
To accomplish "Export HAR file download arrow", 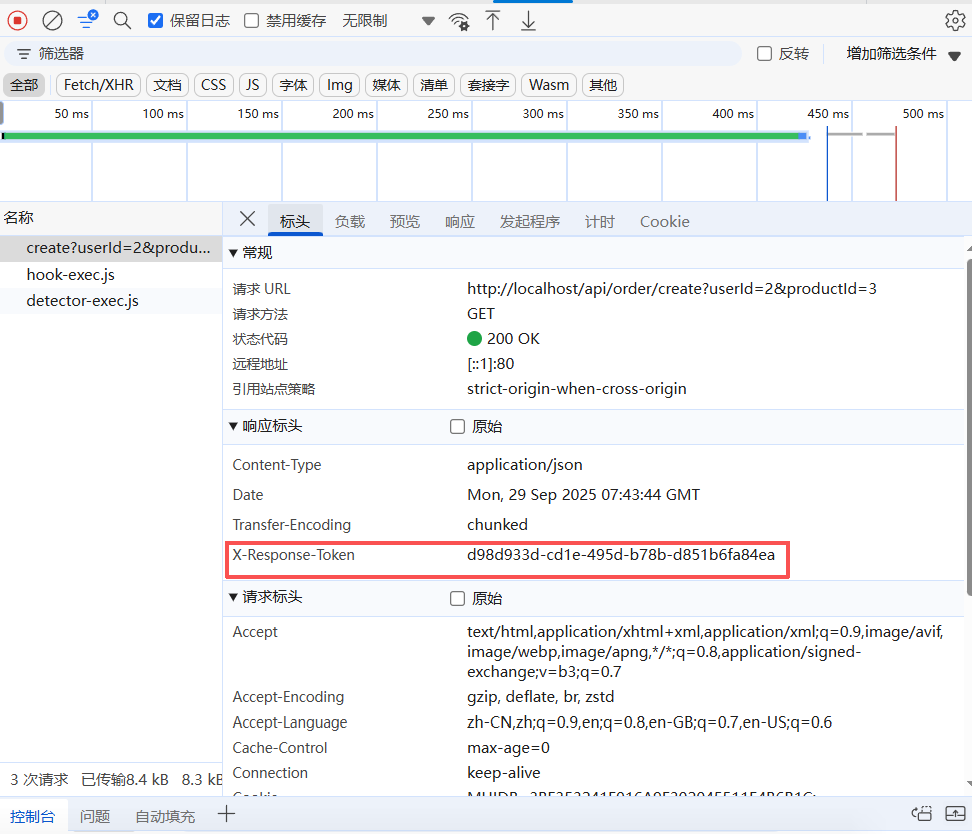I will click(528, 21).
